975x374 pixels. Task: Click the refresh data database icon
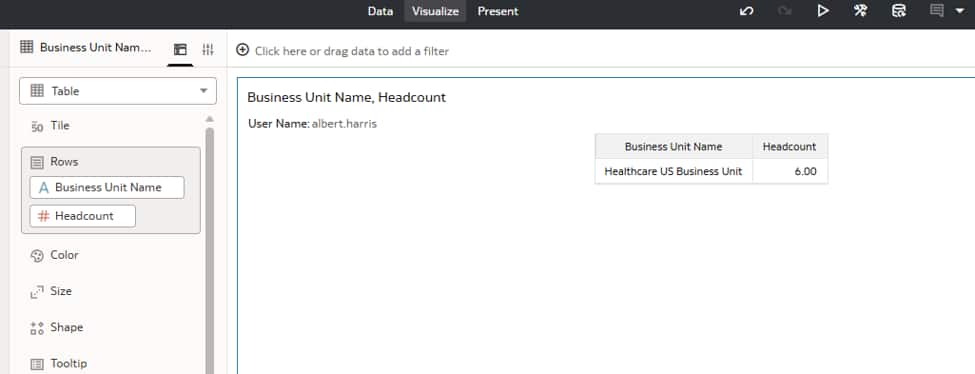(899, 11)
